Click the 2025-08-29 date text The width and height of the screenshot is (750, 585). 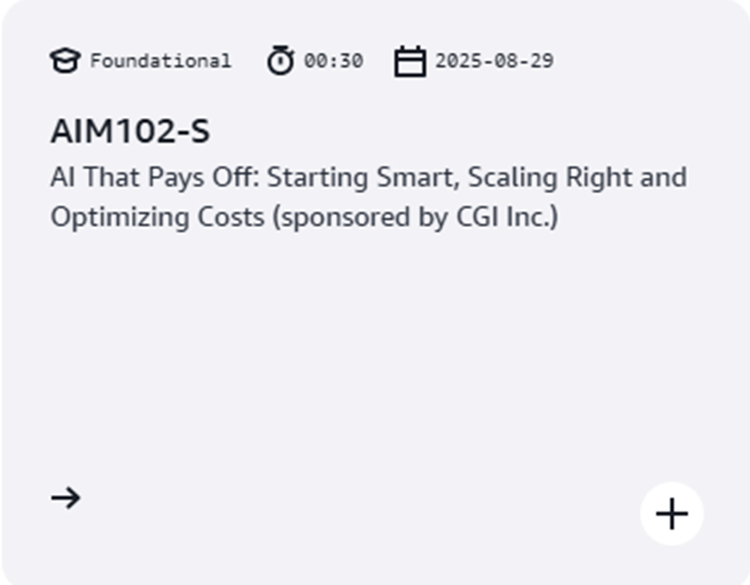494,61
